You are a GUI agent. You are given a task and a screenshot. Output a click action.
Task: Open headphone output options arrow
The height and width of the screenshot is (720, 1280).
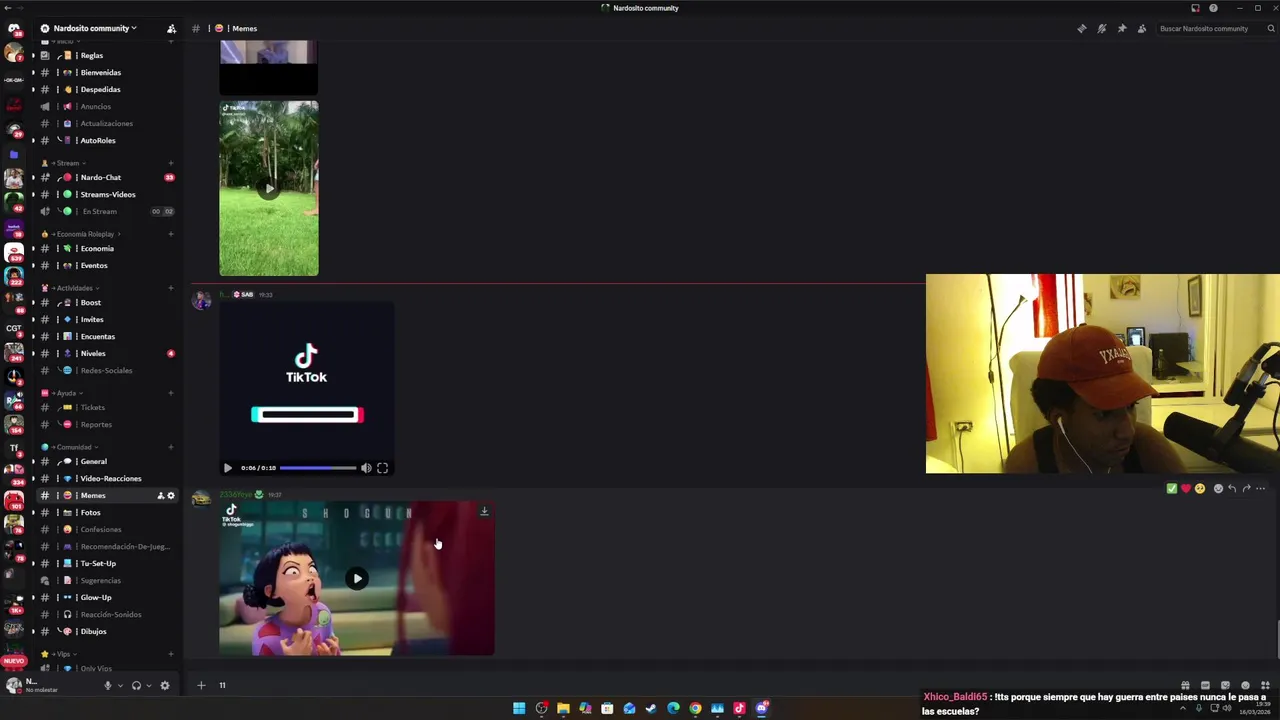pos(148,685)
